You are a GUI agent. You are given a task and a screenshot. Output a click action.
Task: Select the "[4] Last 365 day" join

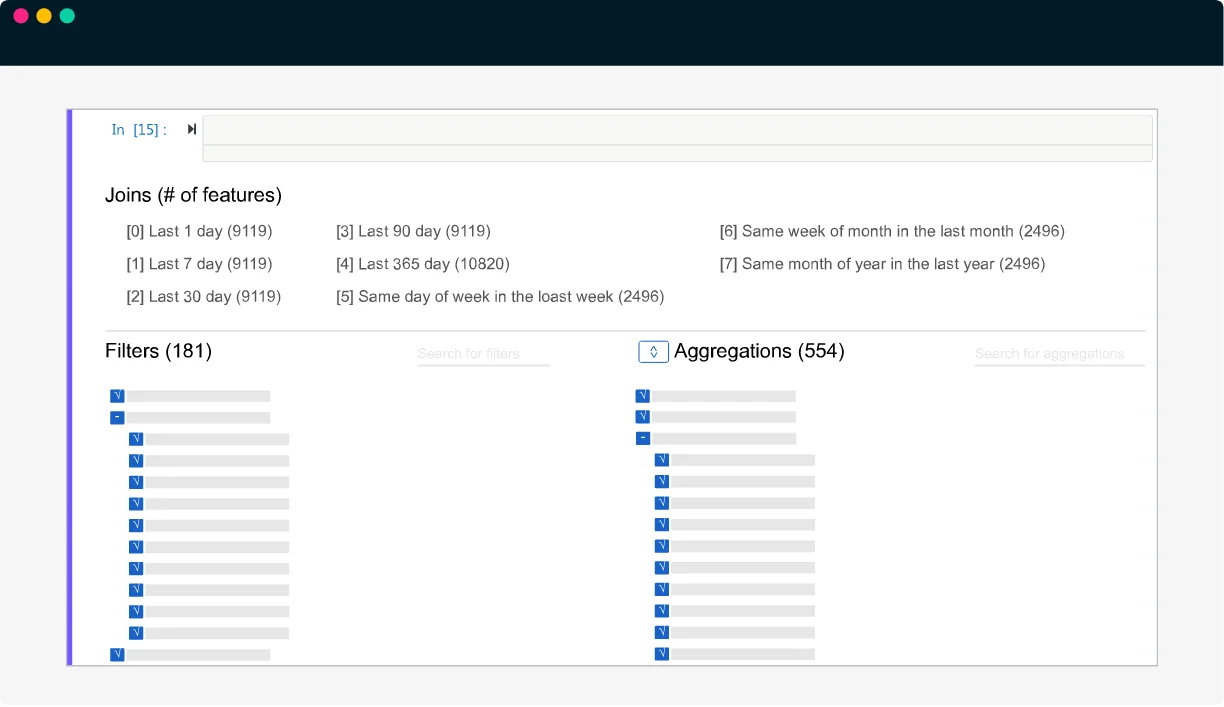(x=423, y=264)
